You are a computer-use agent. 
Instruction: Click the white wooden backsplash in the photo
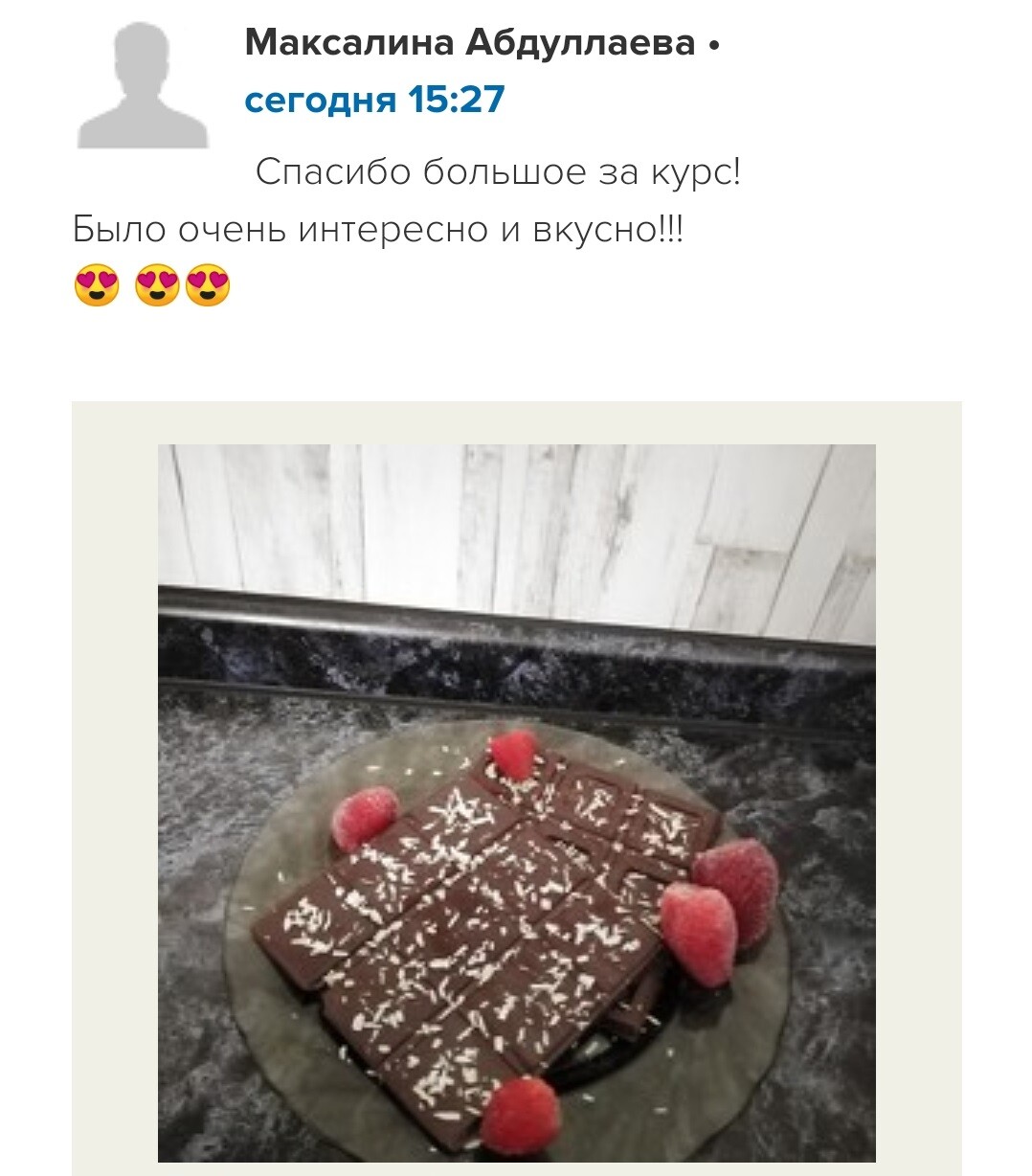tap(517, 536)
